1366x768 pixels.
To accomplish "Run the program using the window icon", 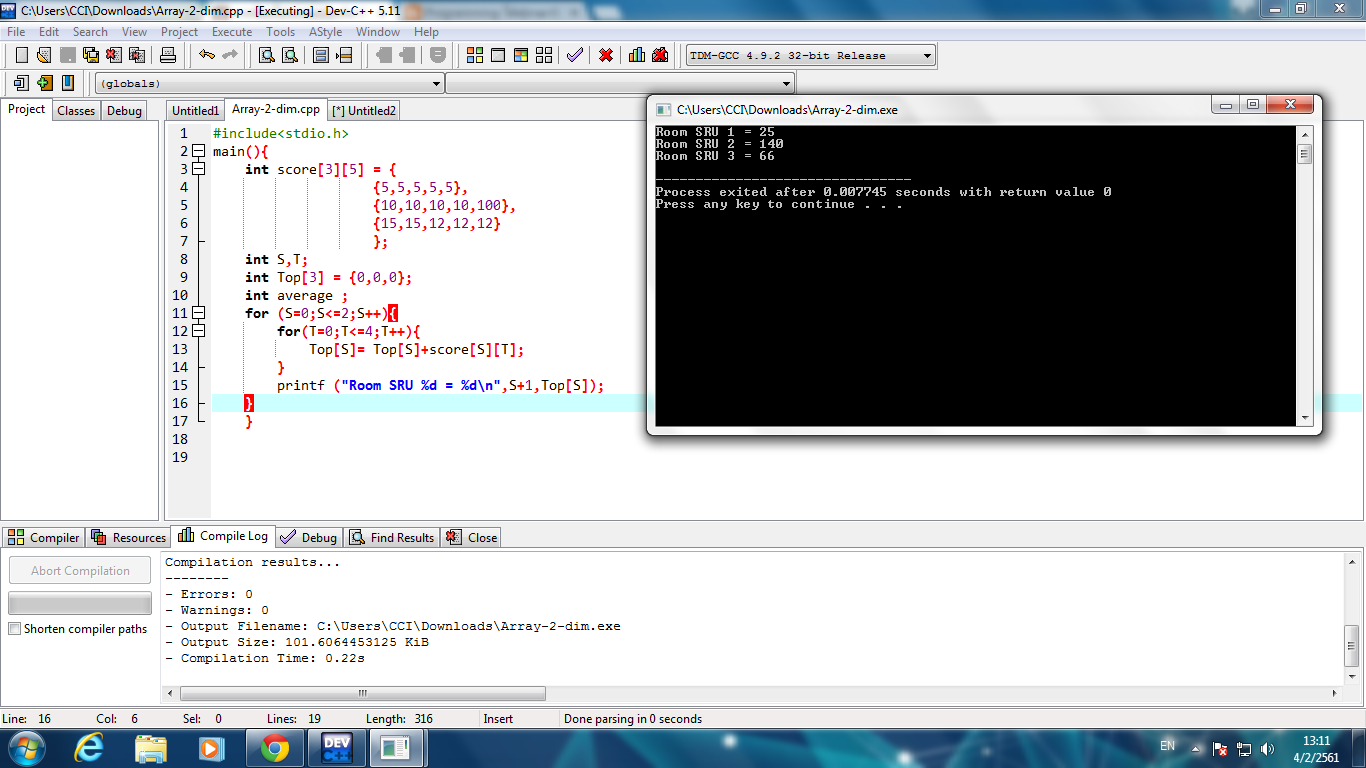I will (497, 55).
